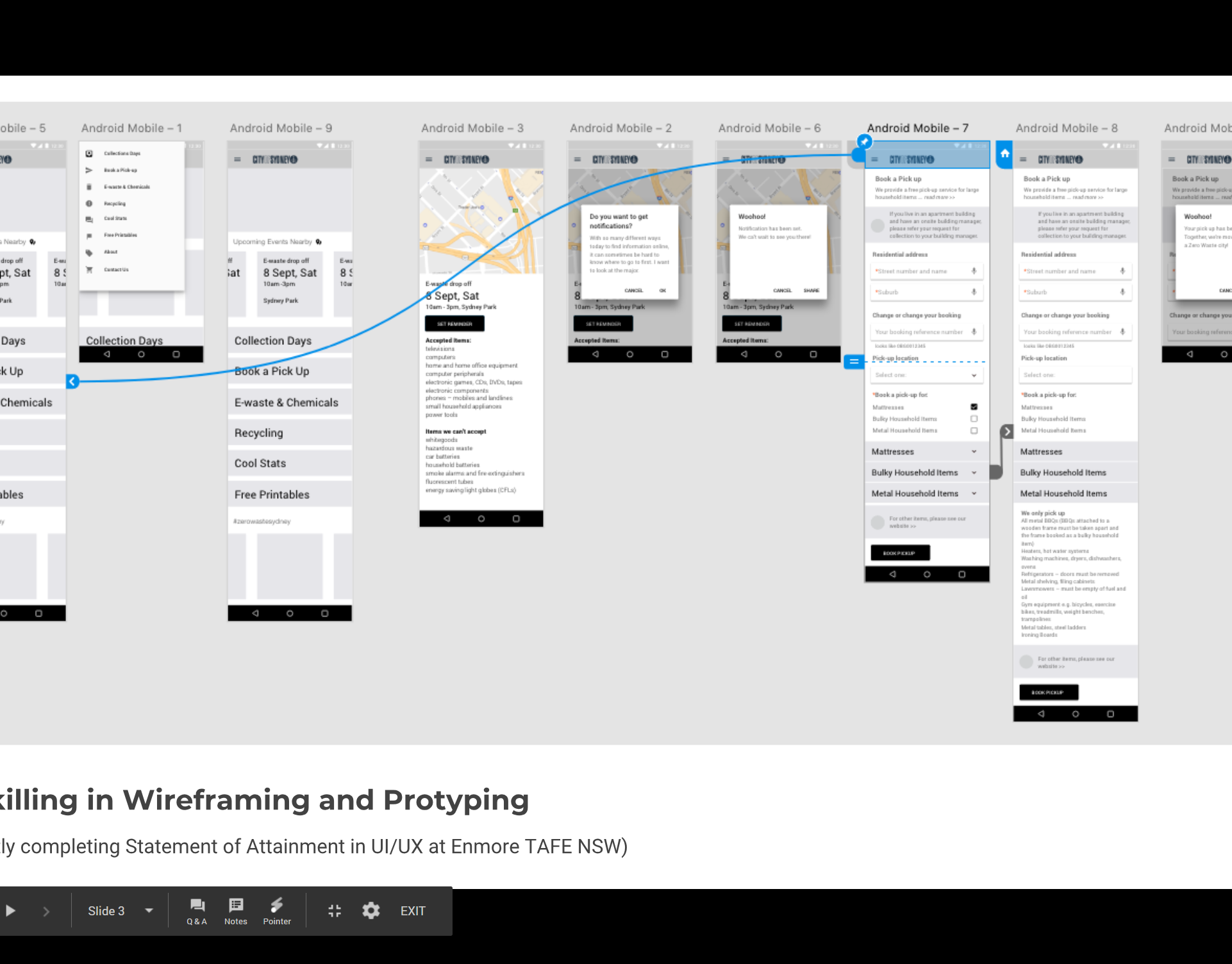1232x964 pixels.
Task: Open the Slide 3 selector dropdown
Action: point(121,911)
